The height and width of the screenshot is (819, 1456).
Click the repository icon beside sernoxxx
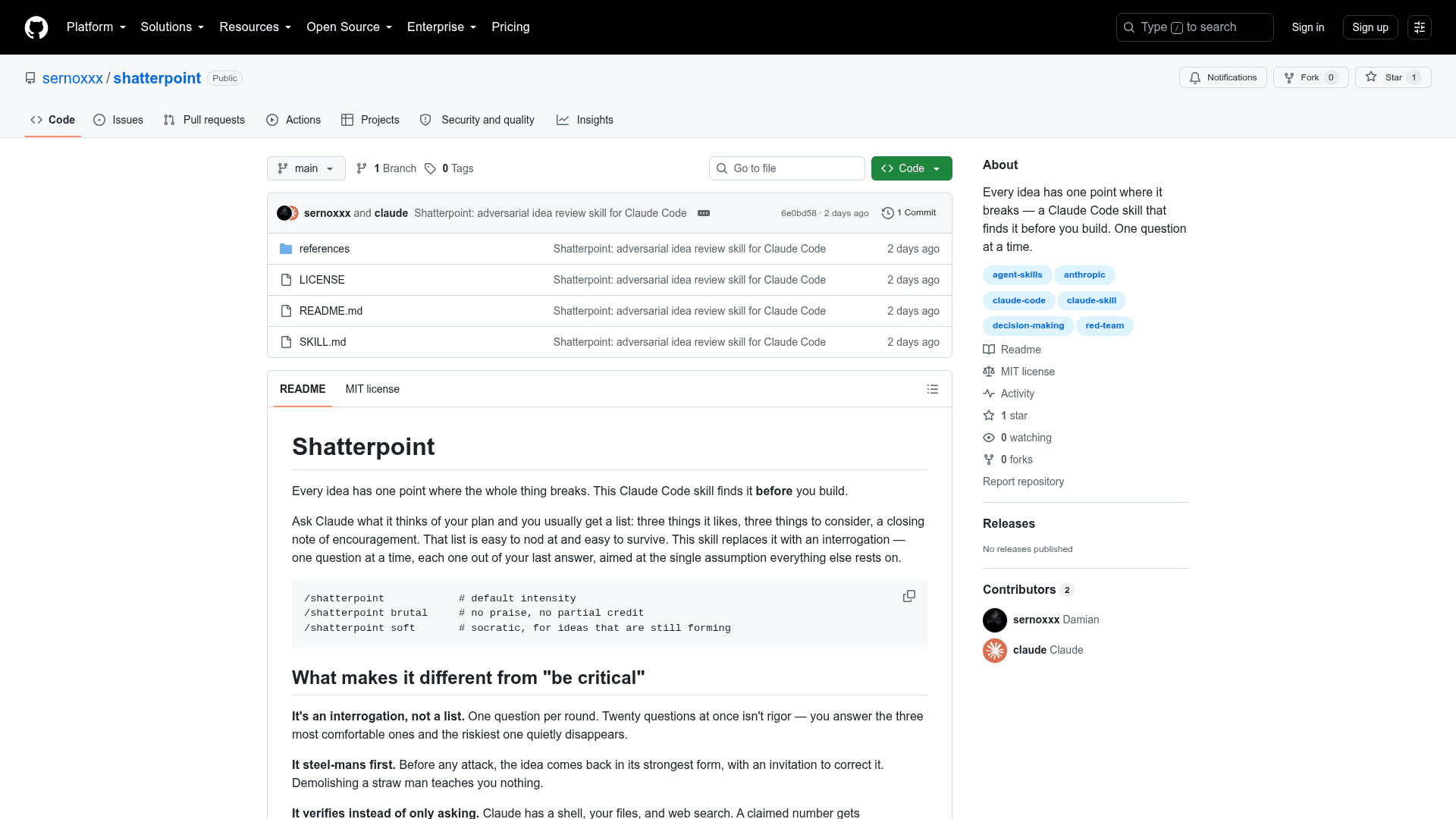[30, 78]
